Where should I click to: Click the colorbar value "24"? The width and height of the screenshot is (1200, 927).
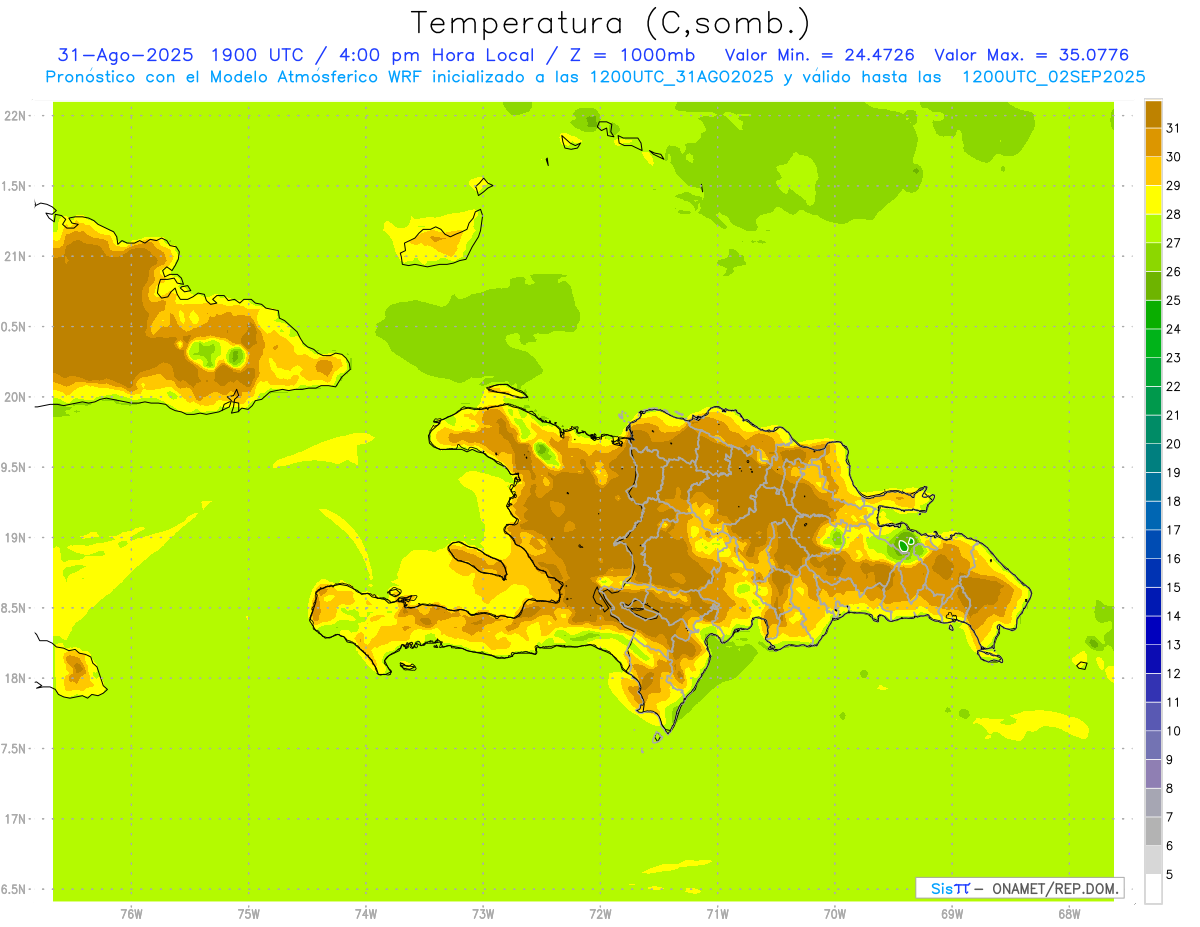coord(1174,329)
